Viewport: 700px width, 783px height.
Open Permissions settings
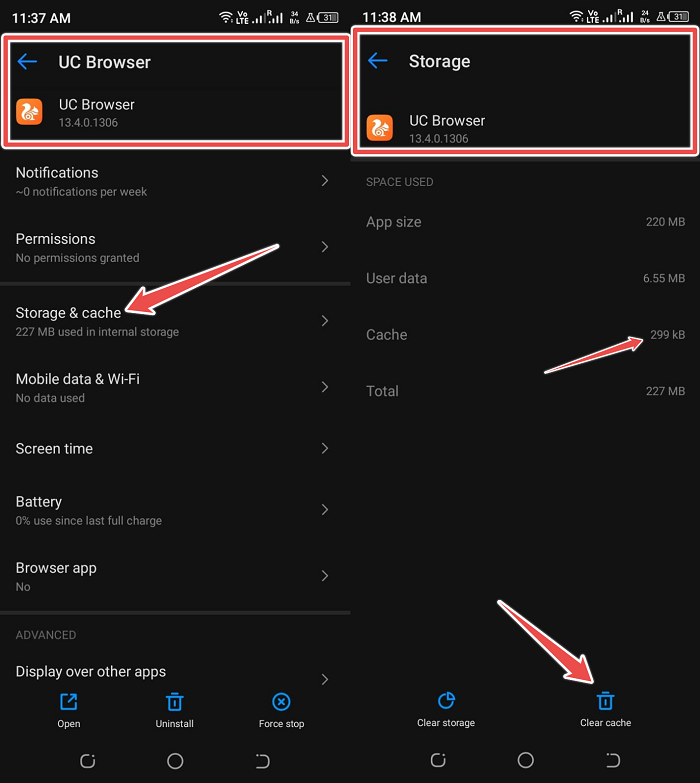click(x=175, y=248)
